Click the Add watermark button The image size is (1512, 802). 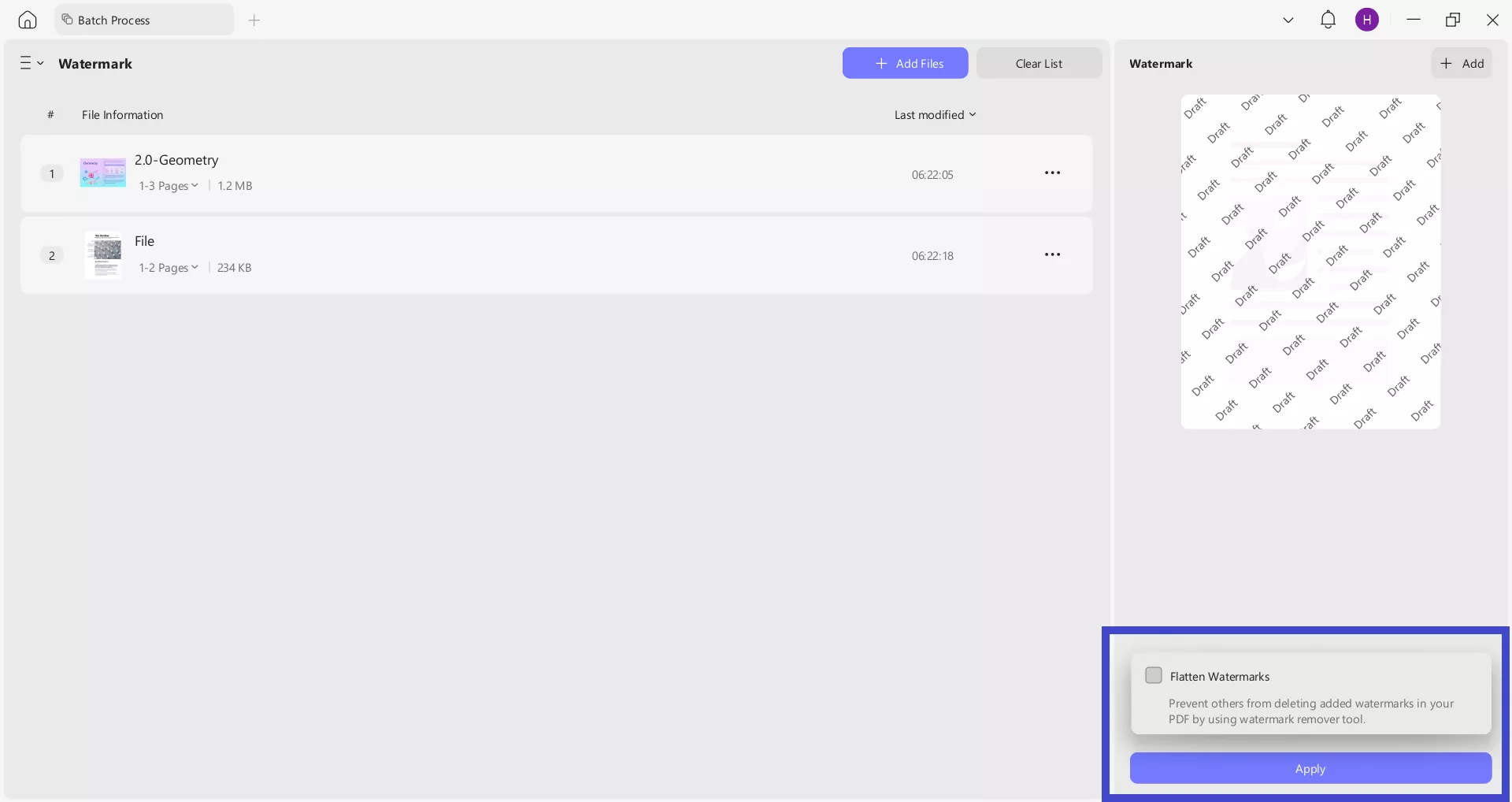[1462, 63]
